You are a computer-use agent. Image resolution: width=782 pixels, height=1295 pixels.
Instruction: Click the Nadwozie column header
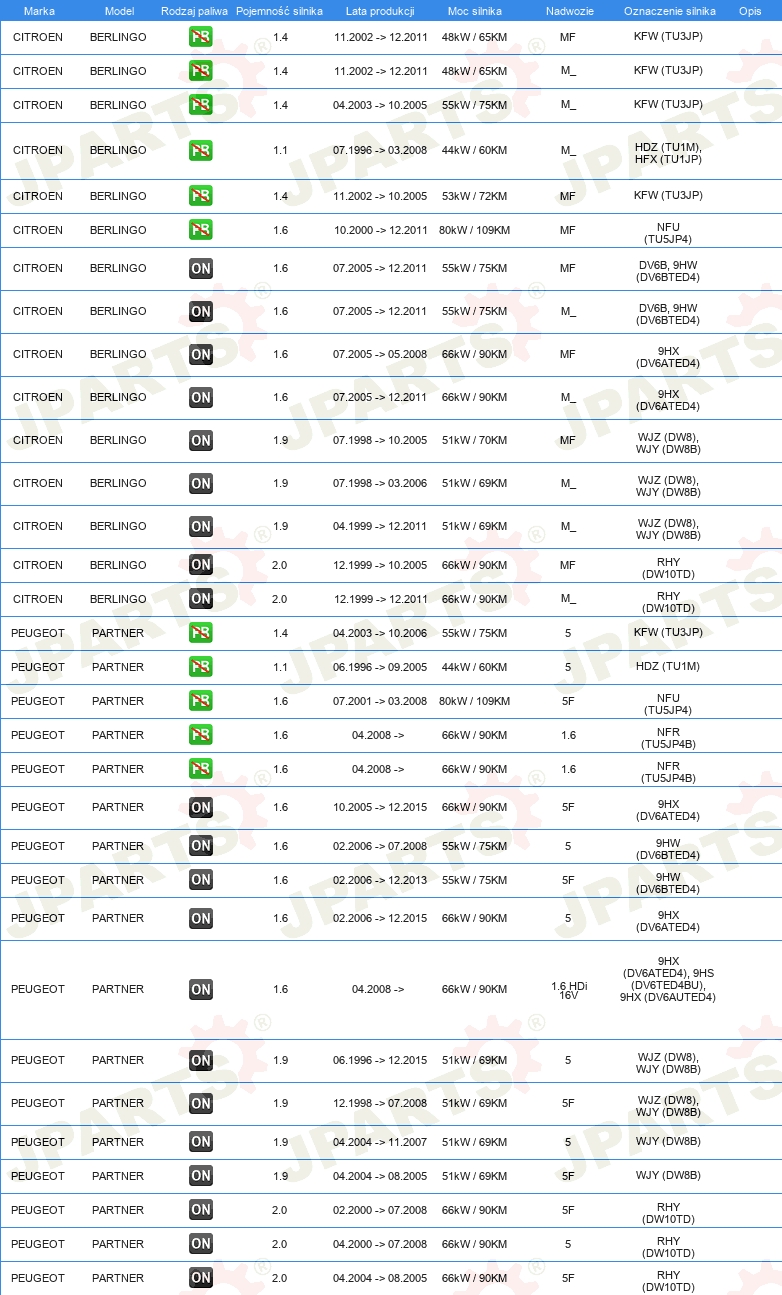point(568,11)
